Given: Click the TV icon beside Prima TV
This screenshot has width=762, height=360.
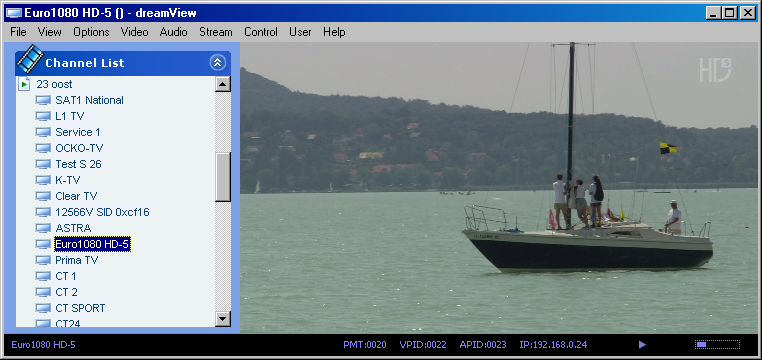Looking at the screenshot, I should coord(43,261).
